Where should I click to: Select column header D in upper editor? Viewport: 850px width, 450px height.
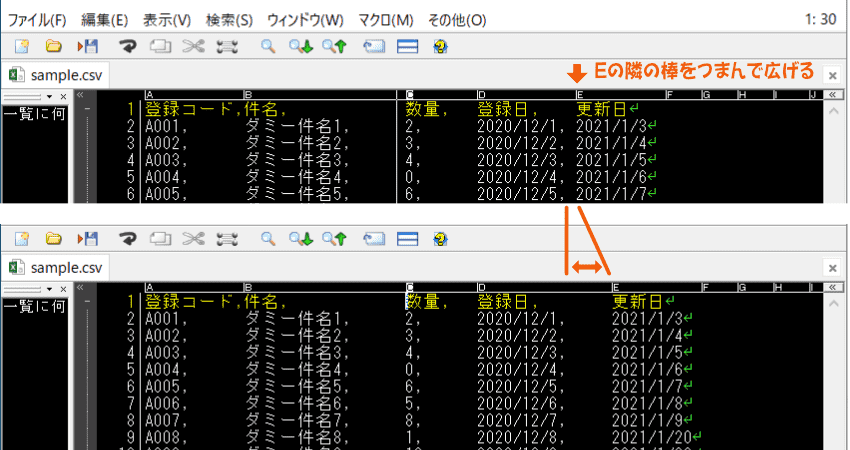(482, 95)
